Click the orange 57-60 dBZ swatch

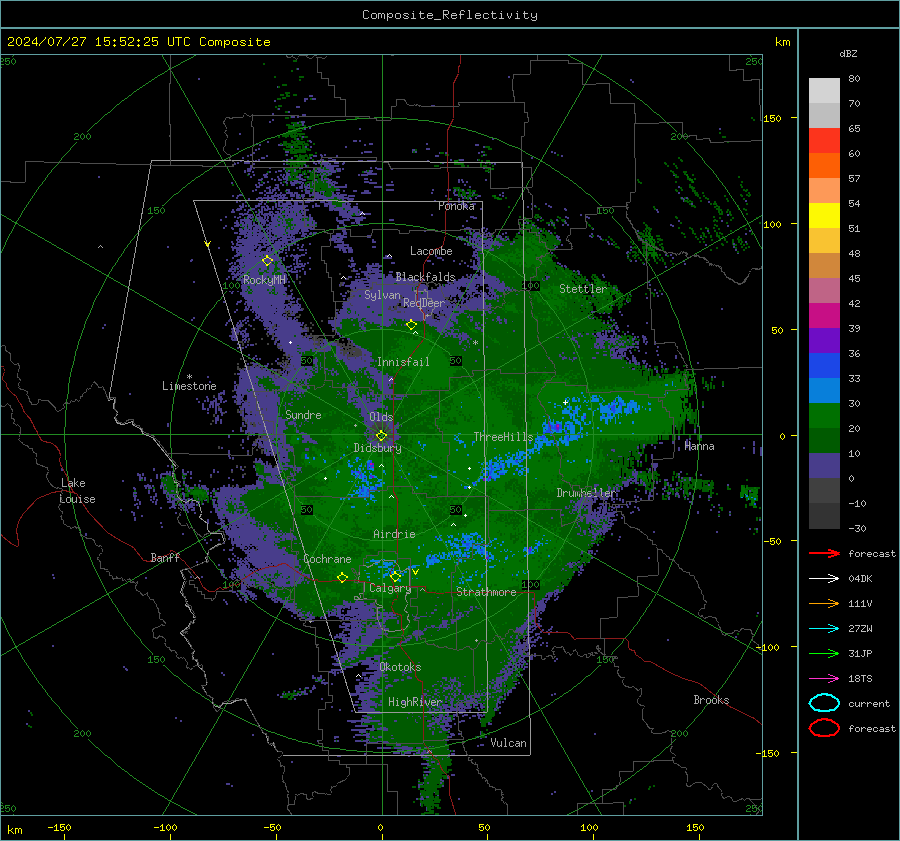[x=824, y=166]
